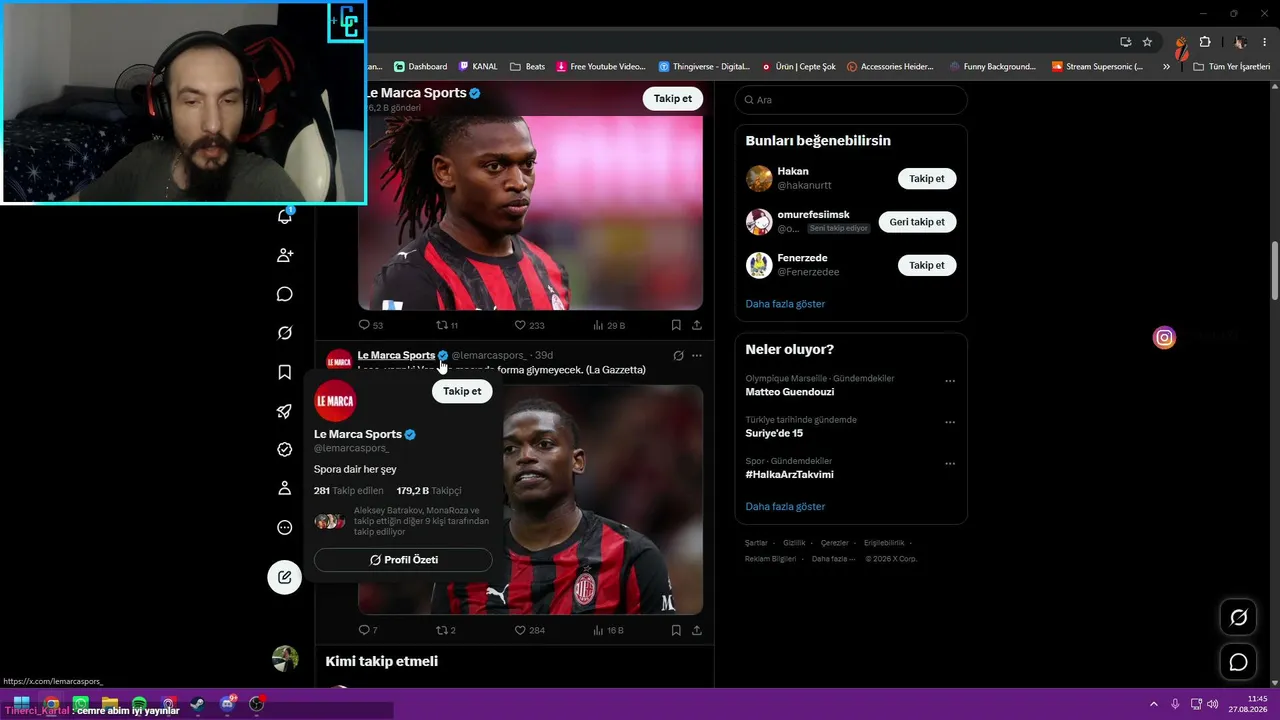Bookmark the post with 284 likes
Image resolution: width=1280 pixels, height=720 pixels.
[676, 630]
